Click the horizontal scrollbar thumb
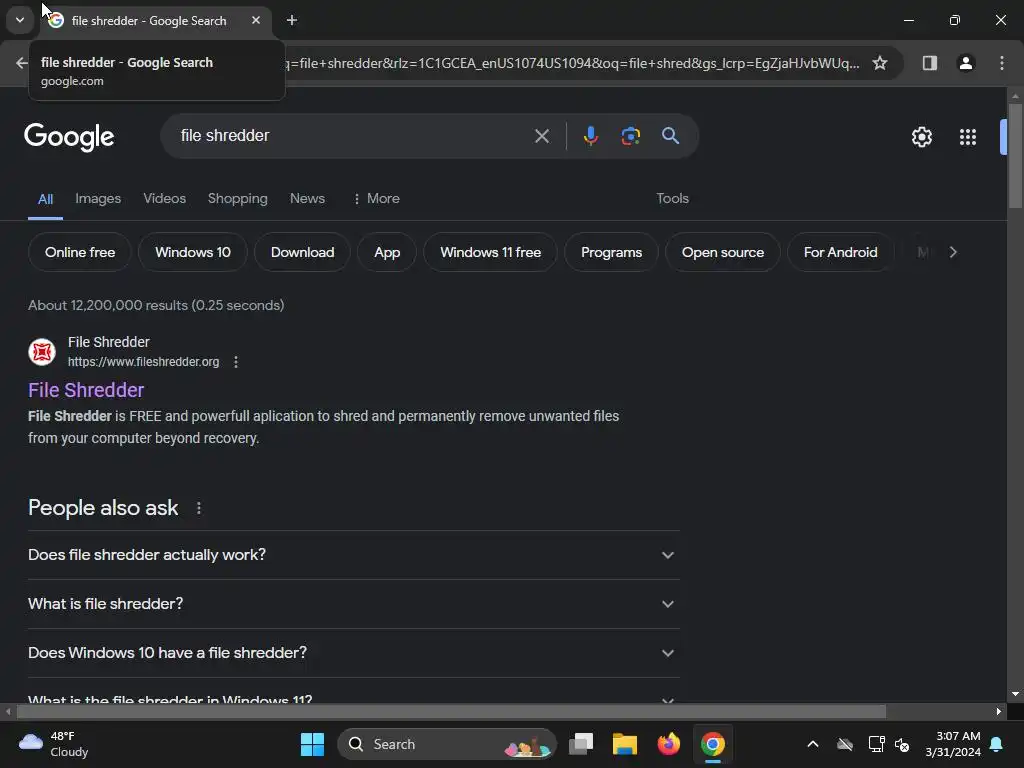This screenshot has width=1024, height=768. (451, 711)
